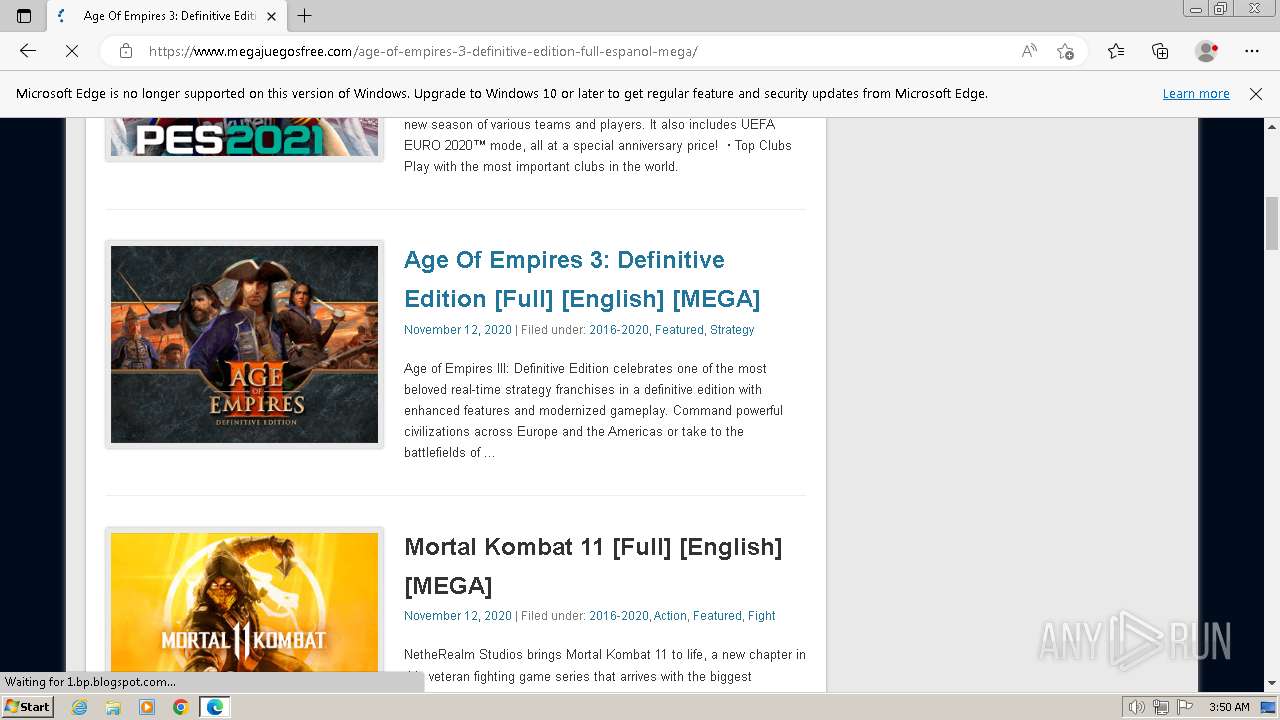Open Action Center flag icon
This screenshot has width=1280, height=720.
click(x=1184, y=707)
